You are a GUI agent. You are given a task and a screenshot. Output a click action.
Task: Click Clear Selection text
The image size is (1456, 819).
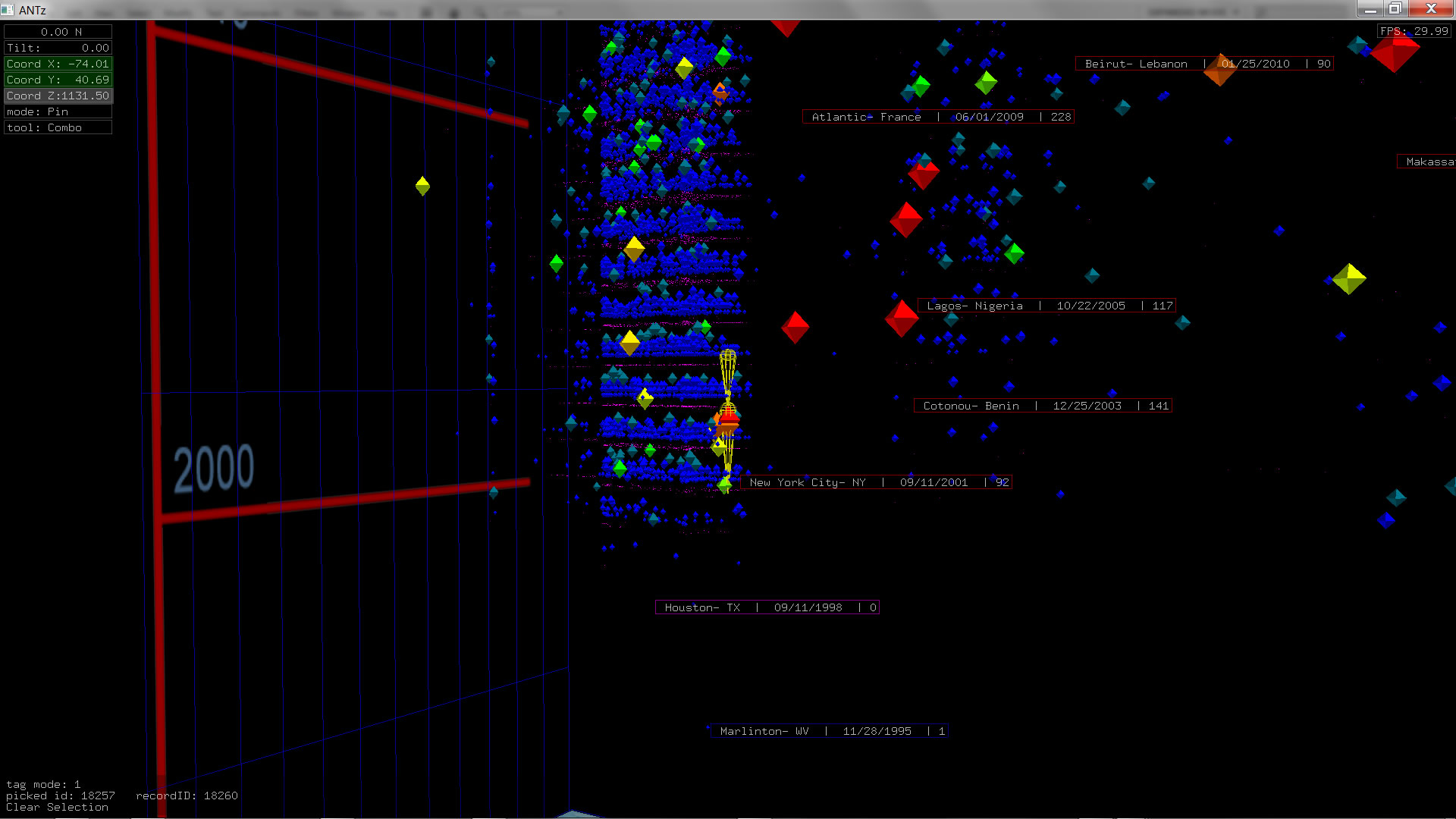(x=57, y=807)
